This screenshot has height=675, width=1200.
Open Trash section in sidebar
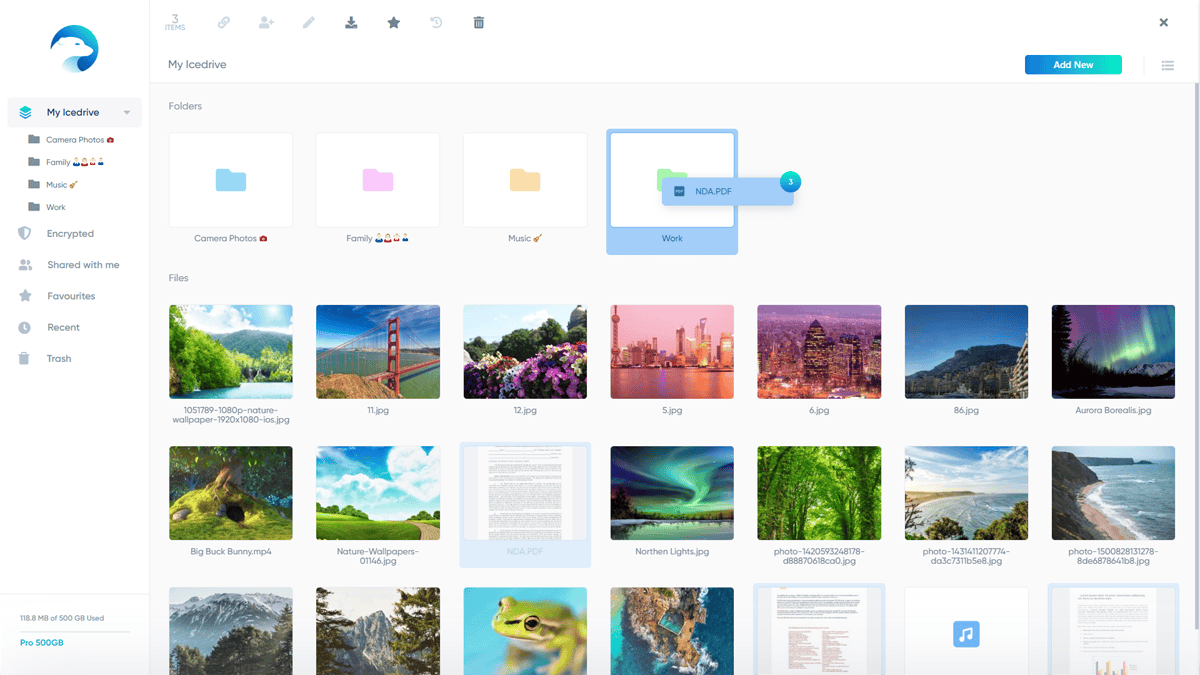click(x=59, y=358)
